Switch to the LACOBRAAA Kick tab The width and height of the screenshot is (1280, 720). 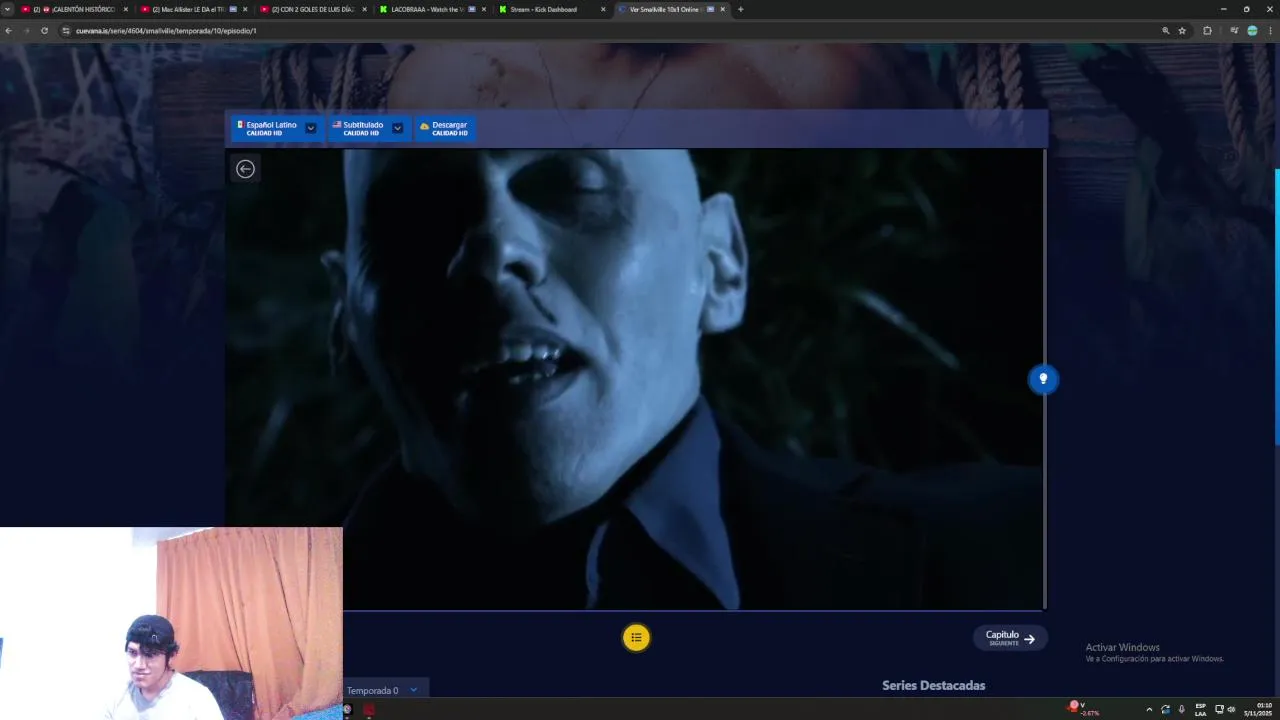click(433, 9)
